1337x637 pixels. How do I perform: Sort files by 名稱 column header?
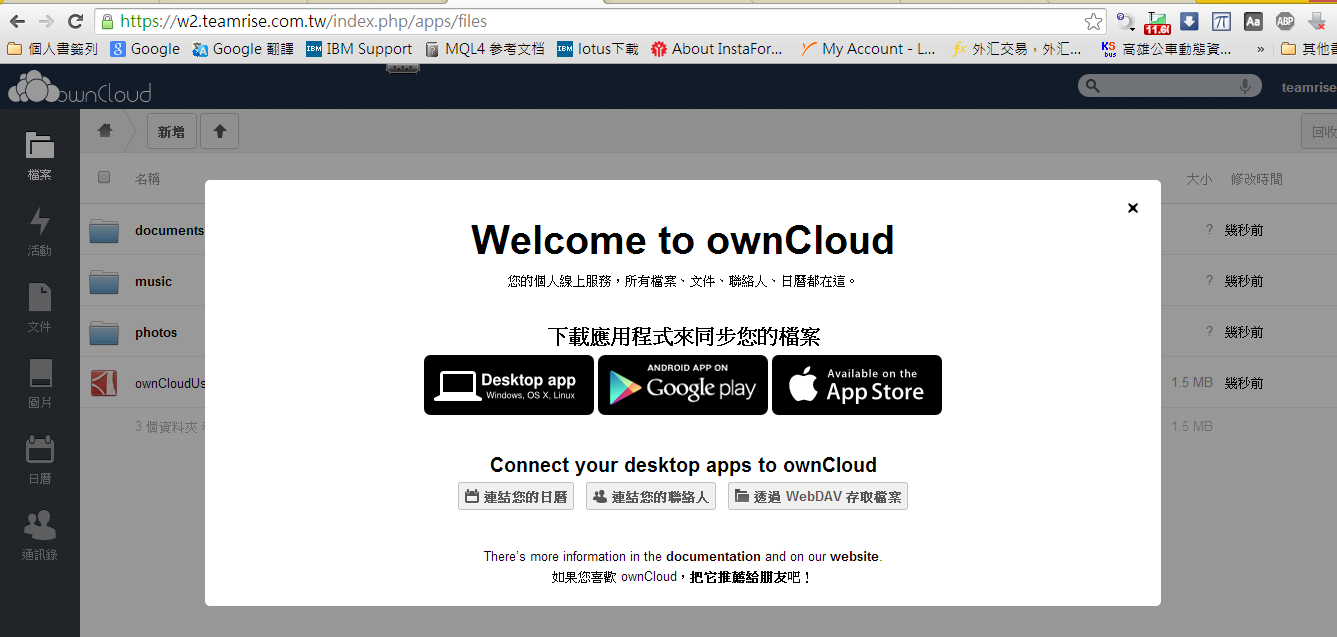point(147,179)
